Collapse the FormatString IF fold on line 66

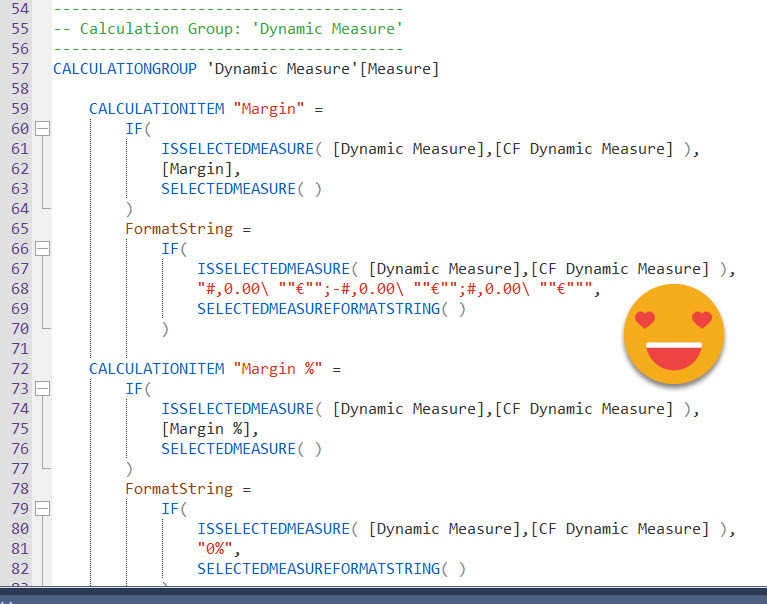[42, 249]
